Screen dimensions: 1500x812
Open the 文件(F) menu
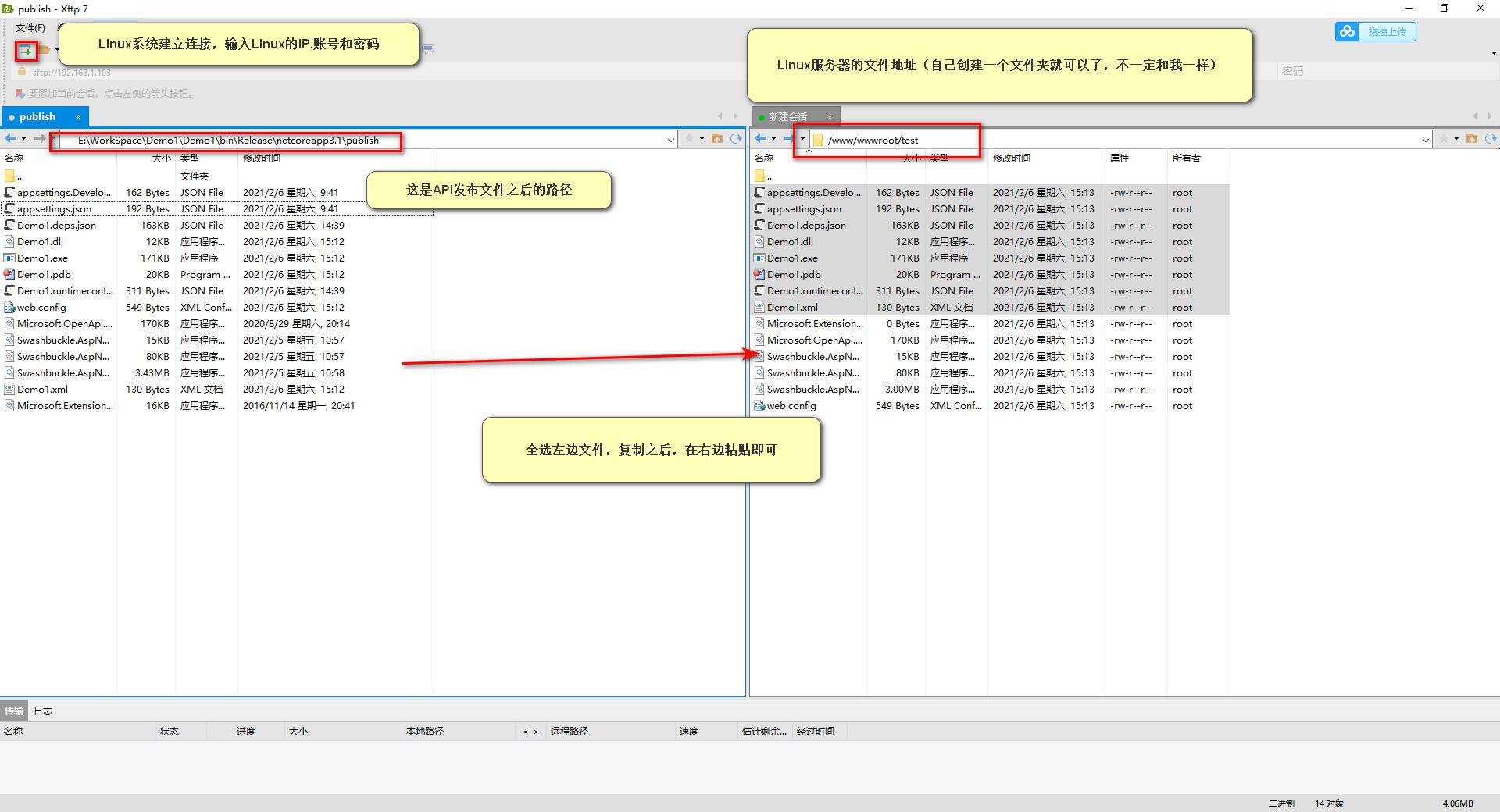point(30,28)
